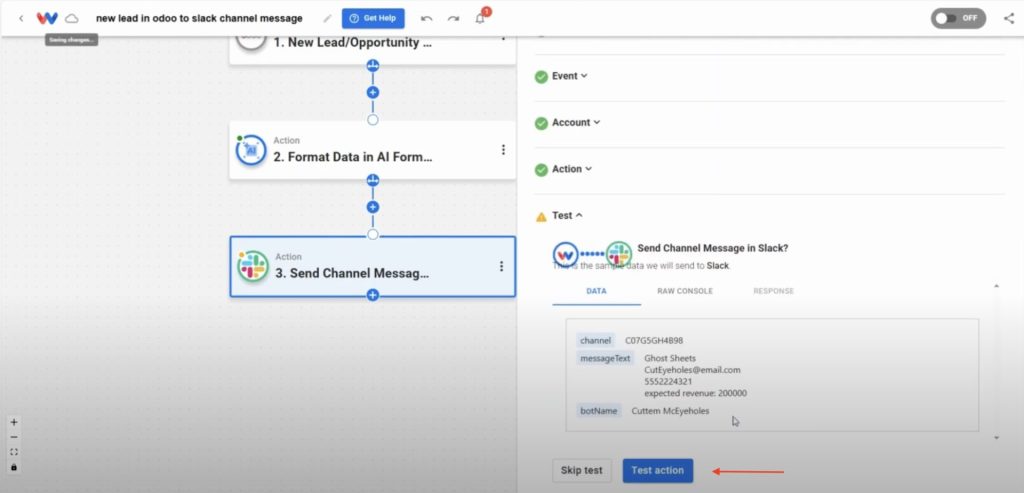Viewport: 1024px width, 493px height.
Task: Redo the last change
Action: pyautogui.click(x=453, y=18)
